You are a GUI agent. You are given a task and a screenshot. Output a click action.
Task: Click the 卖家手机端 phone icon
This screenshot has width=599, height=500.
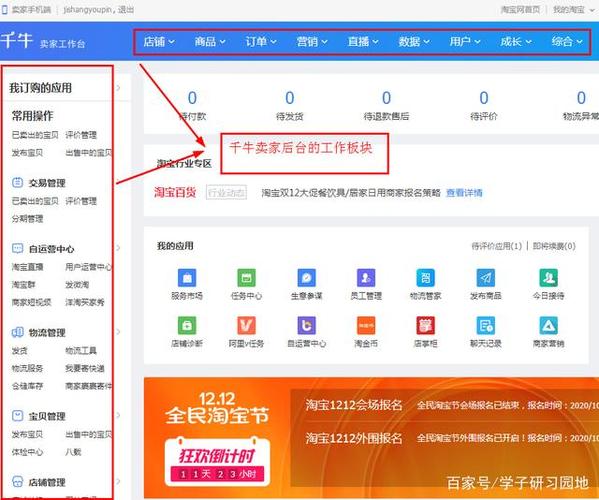coord(5,10)
